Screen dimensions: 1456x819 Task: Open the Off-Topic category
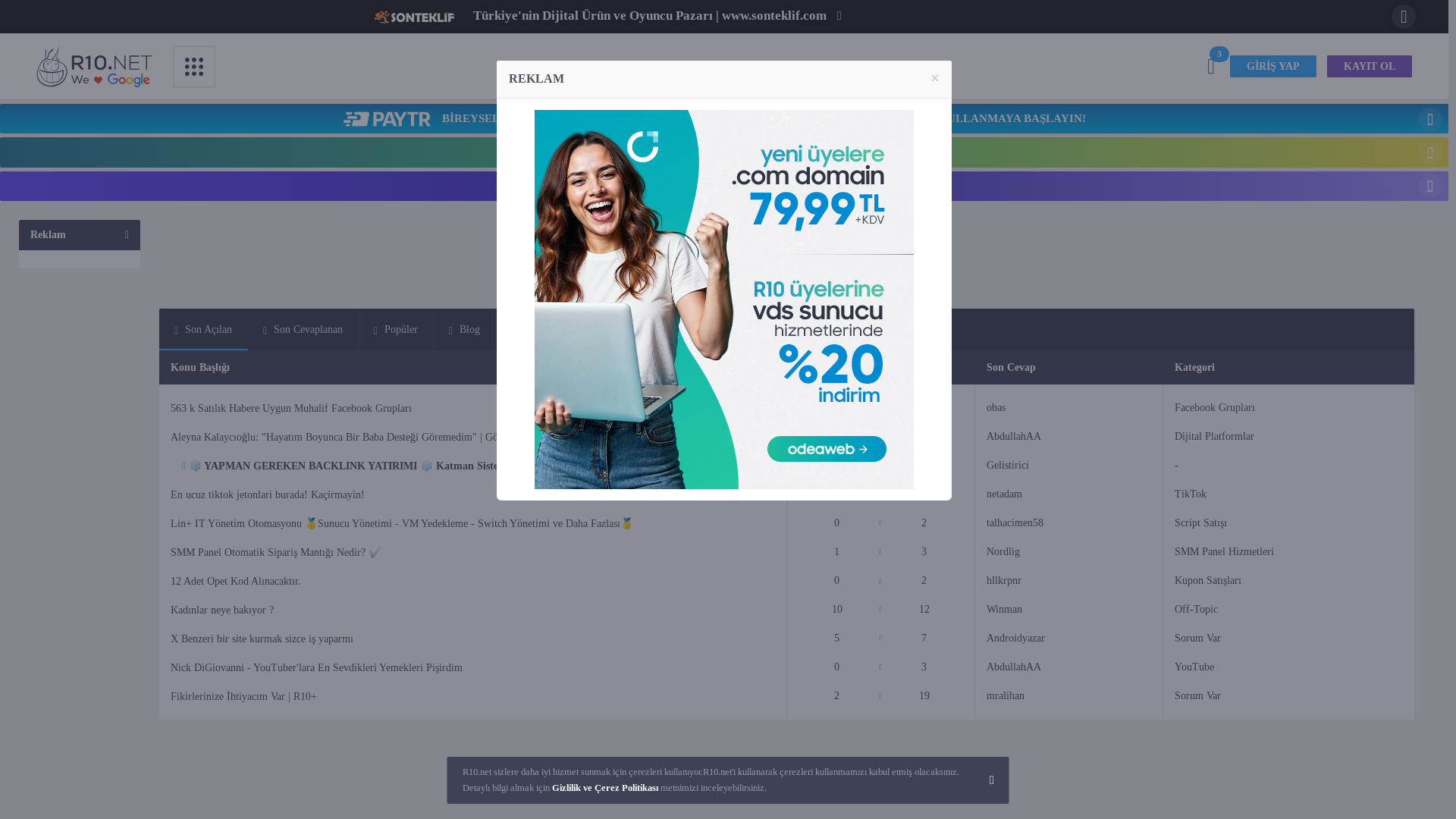click(1196, 610)
